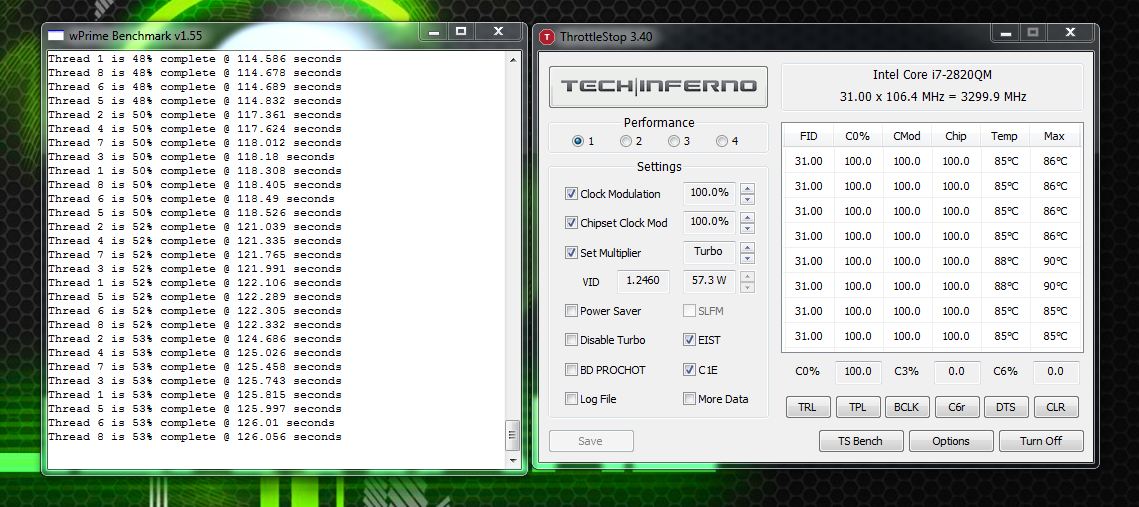Click the Turn Off button
Viewport: 1139px width, 507px height.
pyautogui.click(x=1041, y=441)
